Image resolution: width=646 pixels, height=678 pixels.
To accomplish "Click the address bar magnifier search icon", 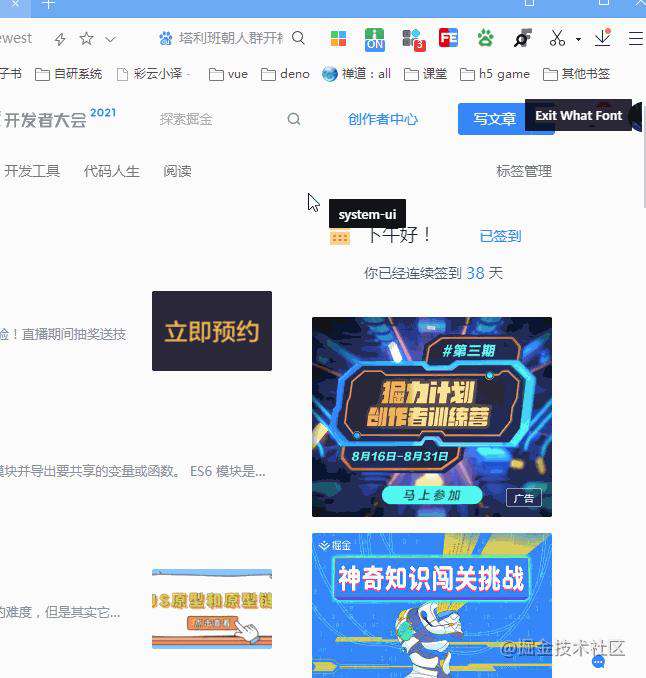I will (x=298, y=38).
